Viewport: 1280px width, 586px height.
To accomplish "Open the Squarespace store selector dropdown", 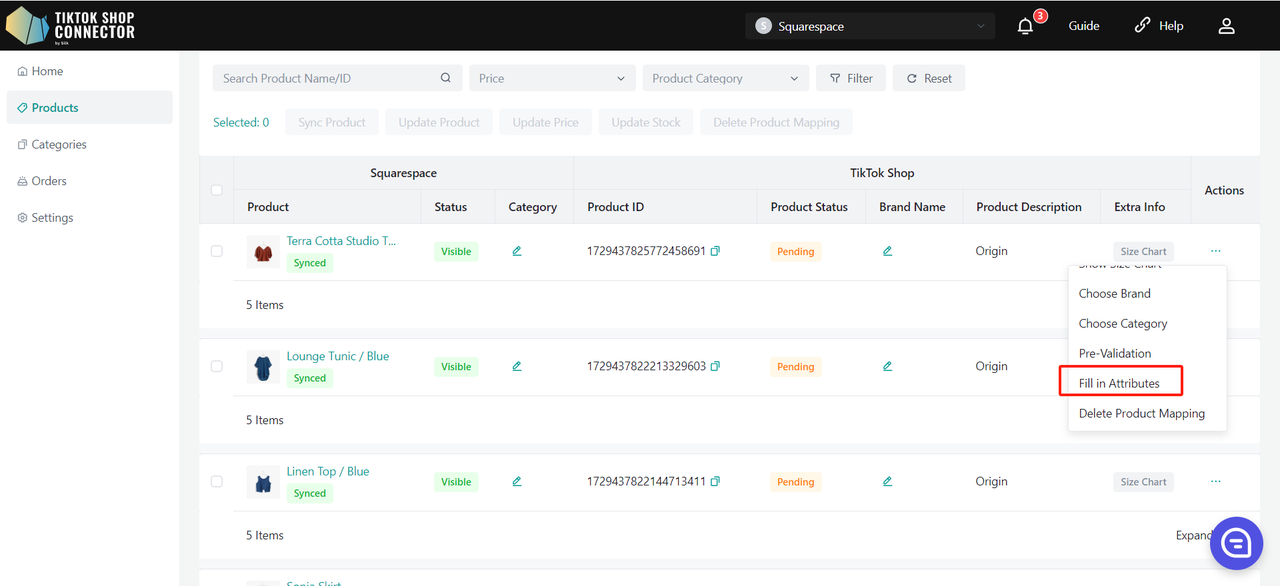I will tap(870, 26).
